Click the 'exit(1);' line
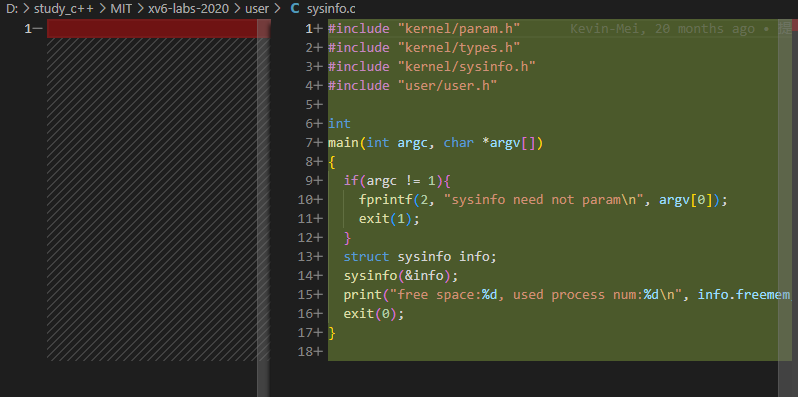 [x=389, y=219]
